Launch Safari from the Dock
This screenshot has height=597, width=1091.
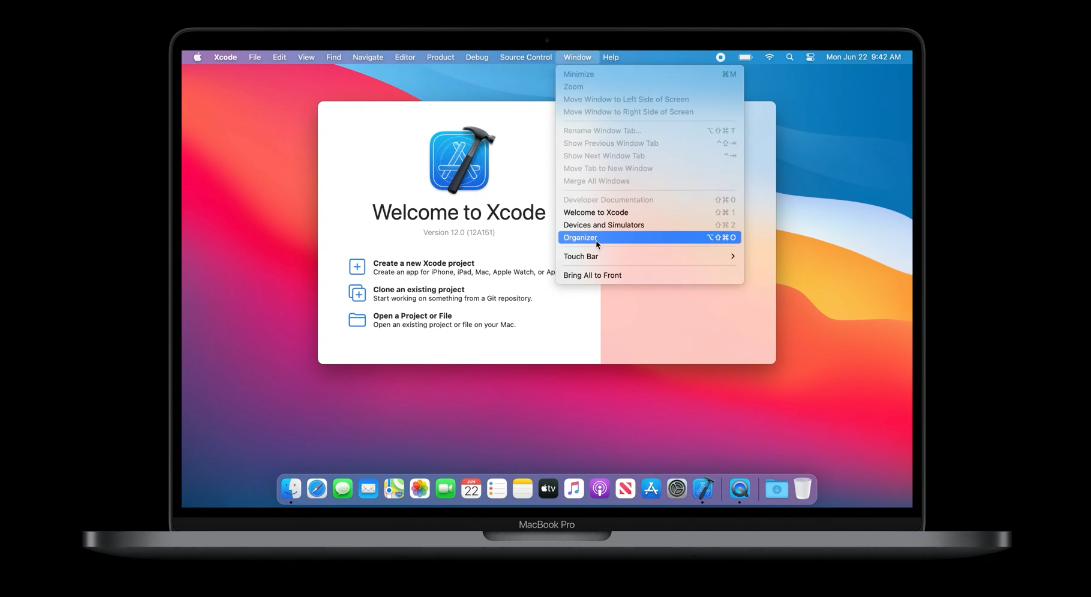(317, 489)
